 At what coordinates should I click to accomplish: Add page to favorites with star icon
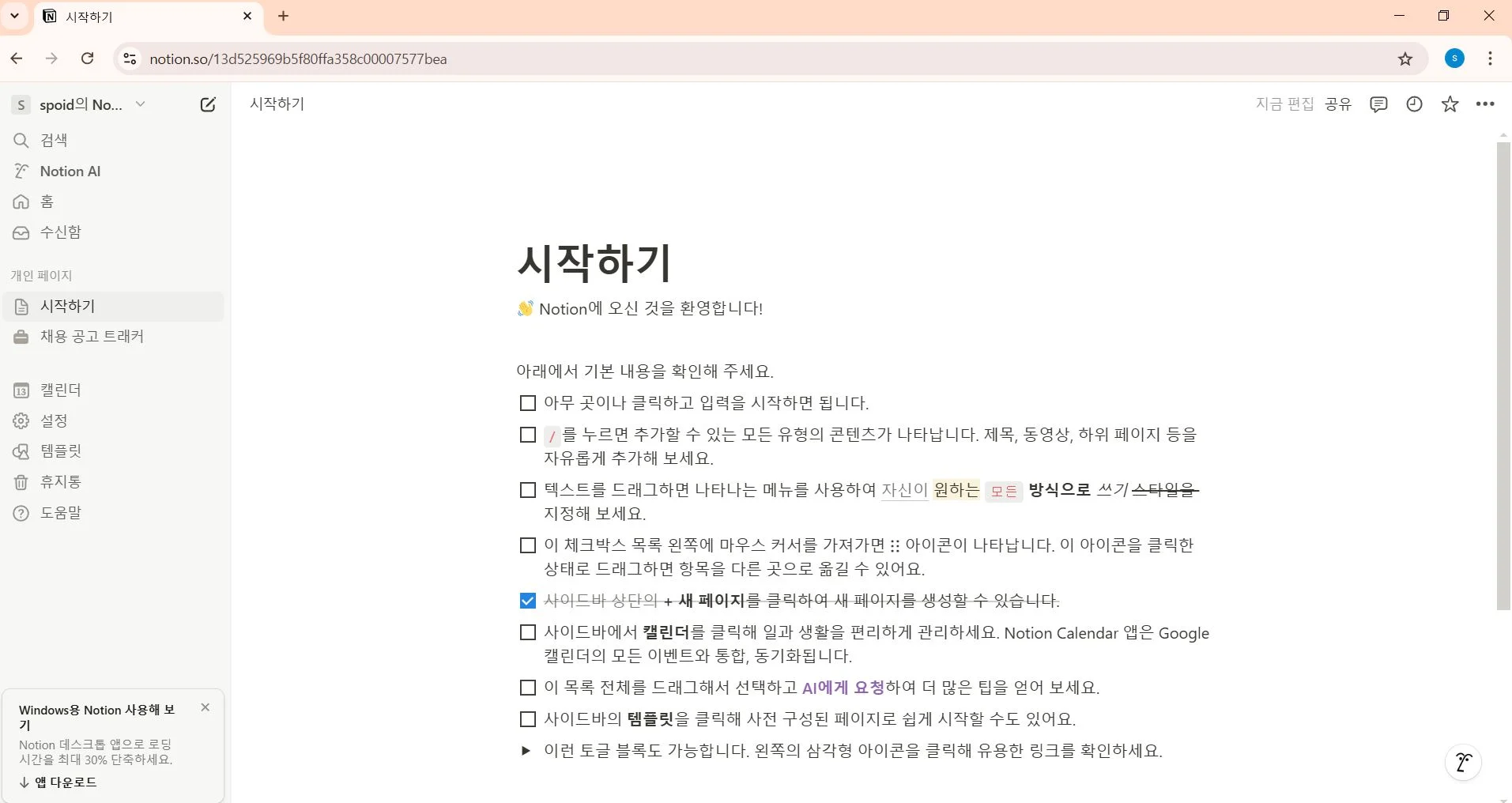pos(1450,104)
